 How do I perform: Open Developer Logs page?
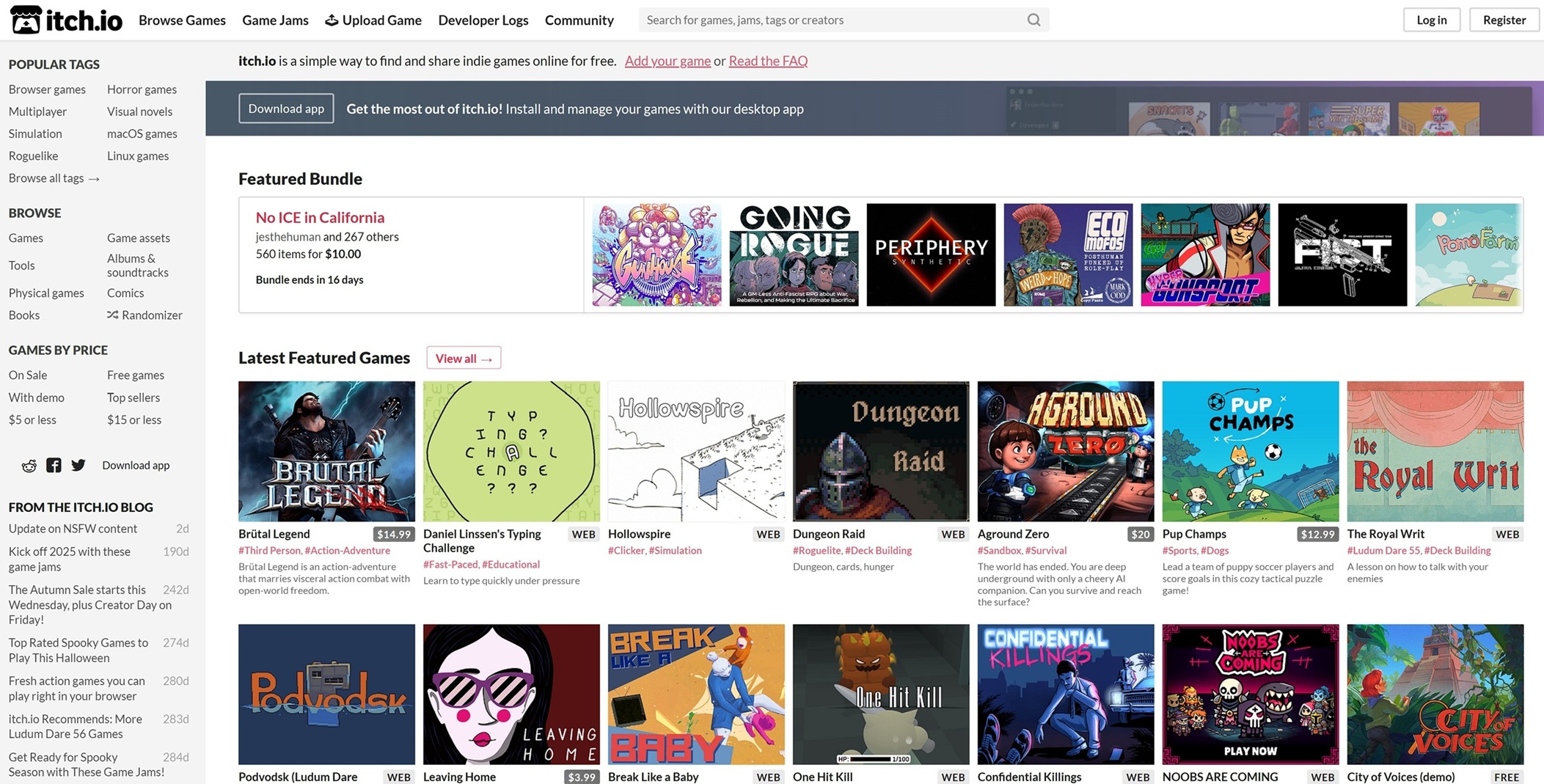(x=483, y=20)
